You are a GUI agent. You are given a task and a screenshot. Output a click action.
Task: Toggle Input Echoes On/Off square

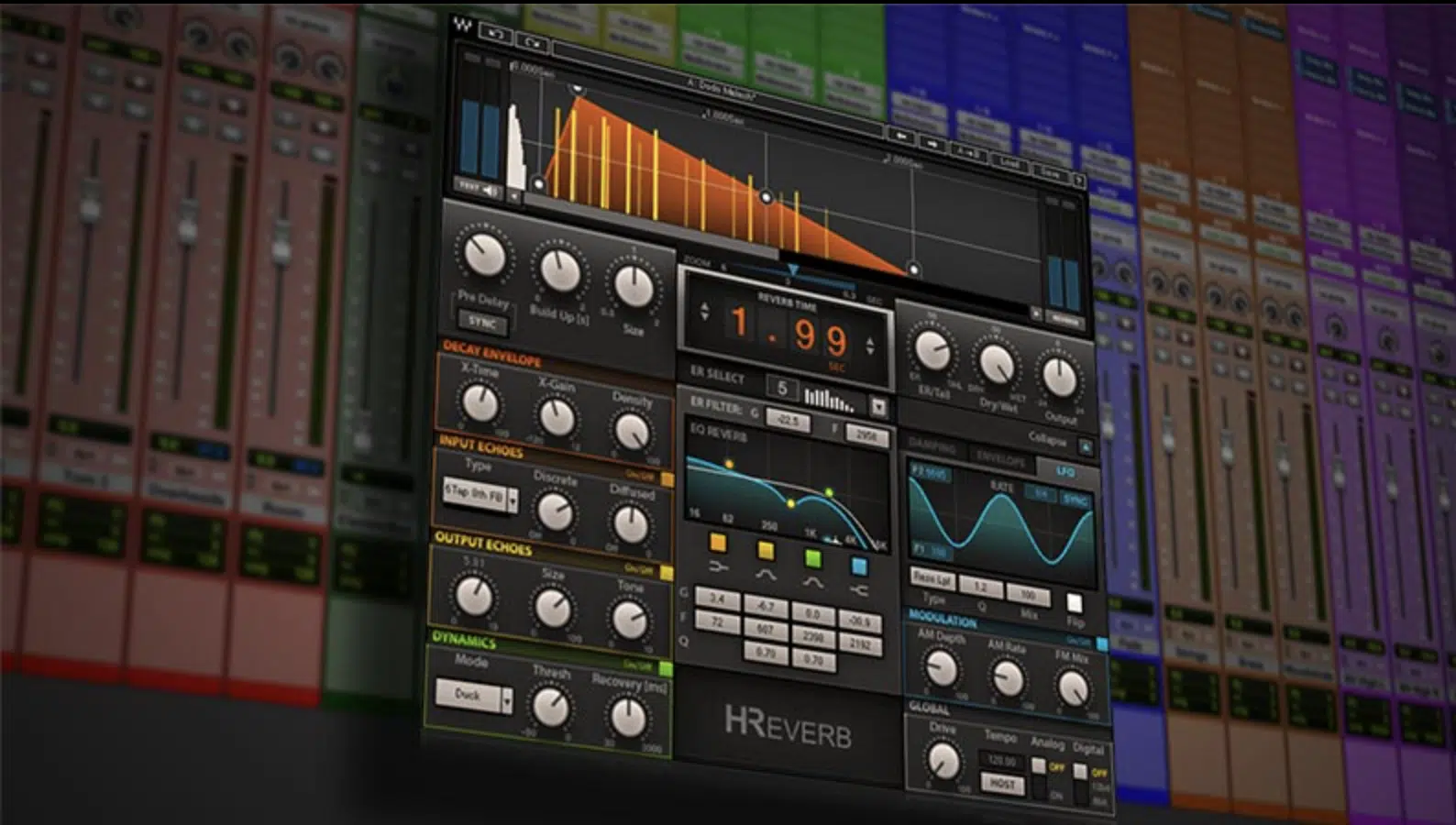[667, 480]
